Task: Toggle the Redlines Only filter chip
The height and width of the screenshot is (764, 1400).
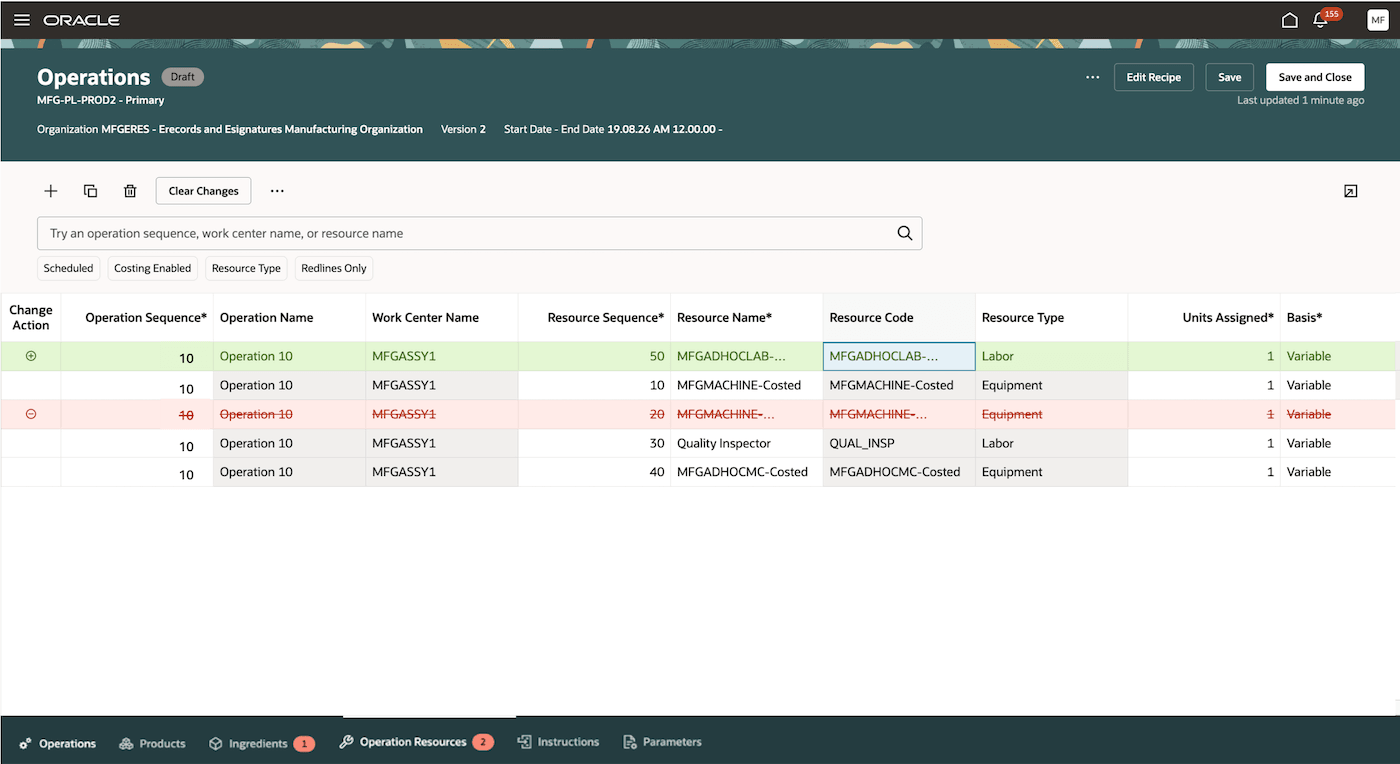Action: click(x=334, y=268)
